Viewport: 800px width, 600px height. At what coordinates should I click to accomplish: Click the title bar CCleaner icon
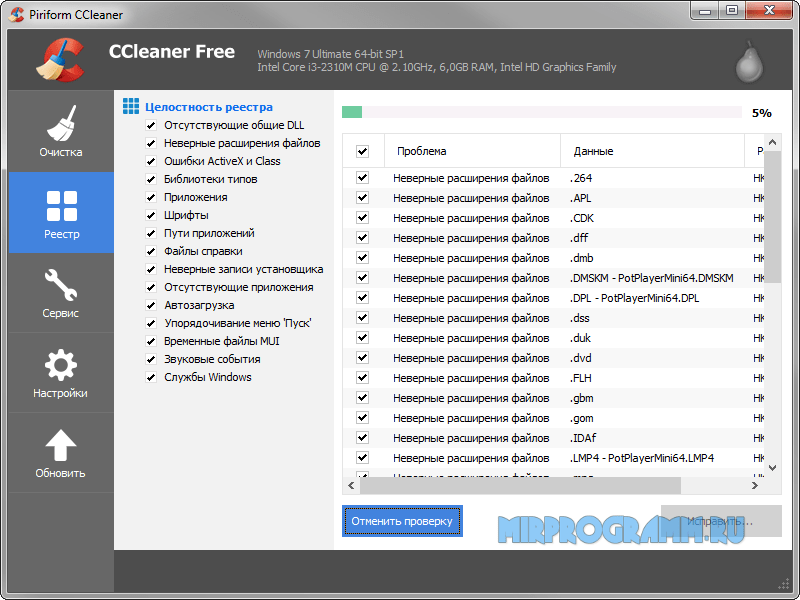pyautogui.click(x=16, y=14)
